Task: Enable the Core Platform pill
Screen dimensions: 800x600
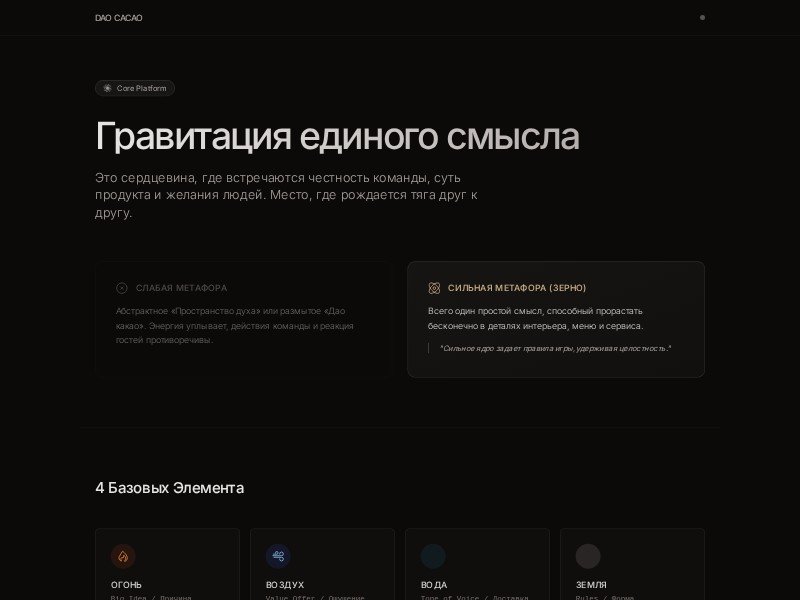Action: tap(136, 88)
